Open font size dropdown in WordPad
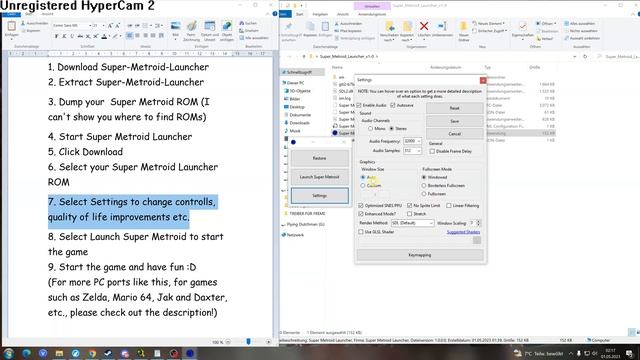The image size is (640, 360). [x=103, y=26]
